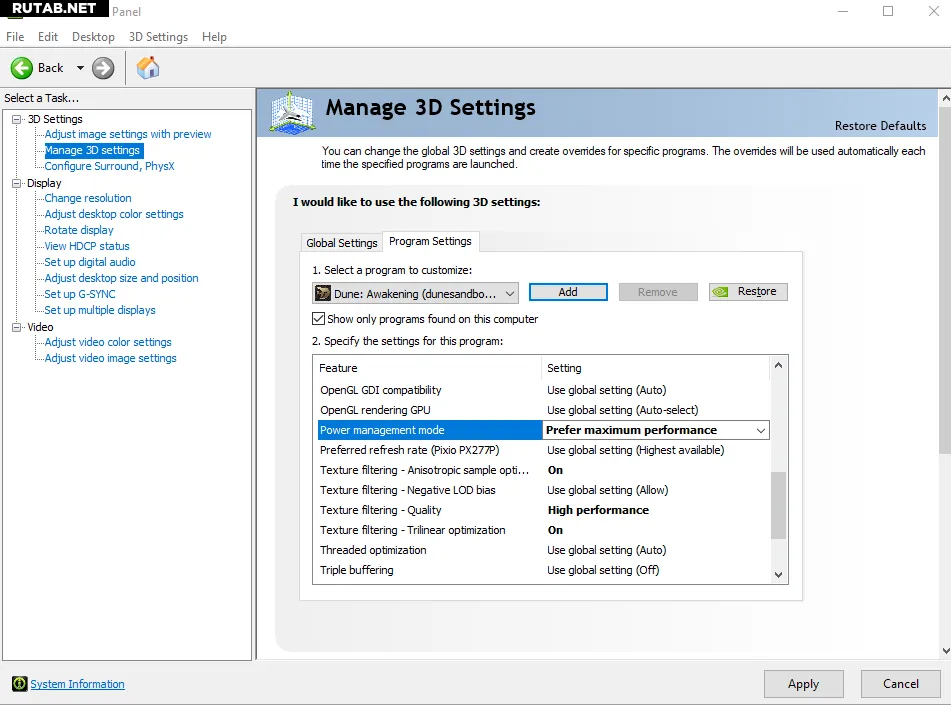The image size is (951, 705).
Task: Select the Program Settings tab
Action: coord(430,241)
